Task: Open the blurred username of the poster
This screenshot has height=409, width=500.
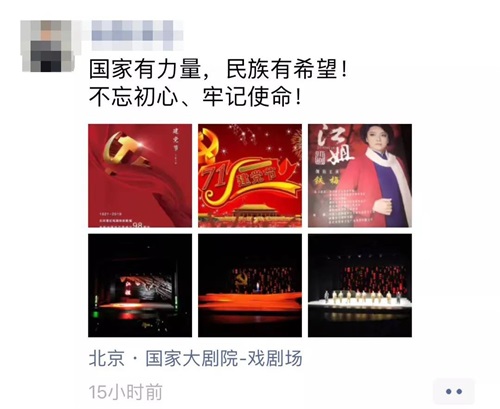Action: 137,35
